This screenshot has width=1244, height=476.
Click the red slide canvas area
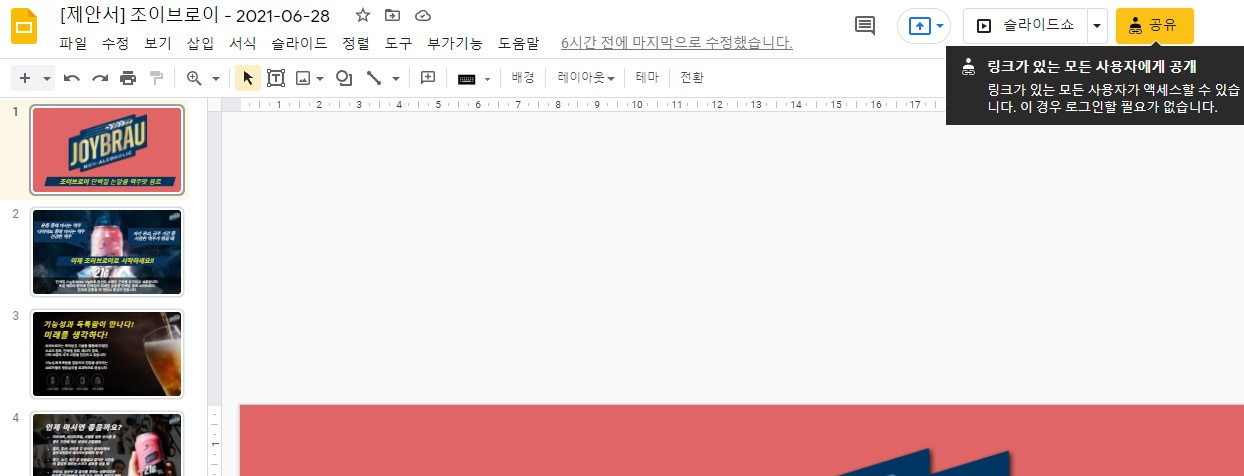[x=741, y=440]
